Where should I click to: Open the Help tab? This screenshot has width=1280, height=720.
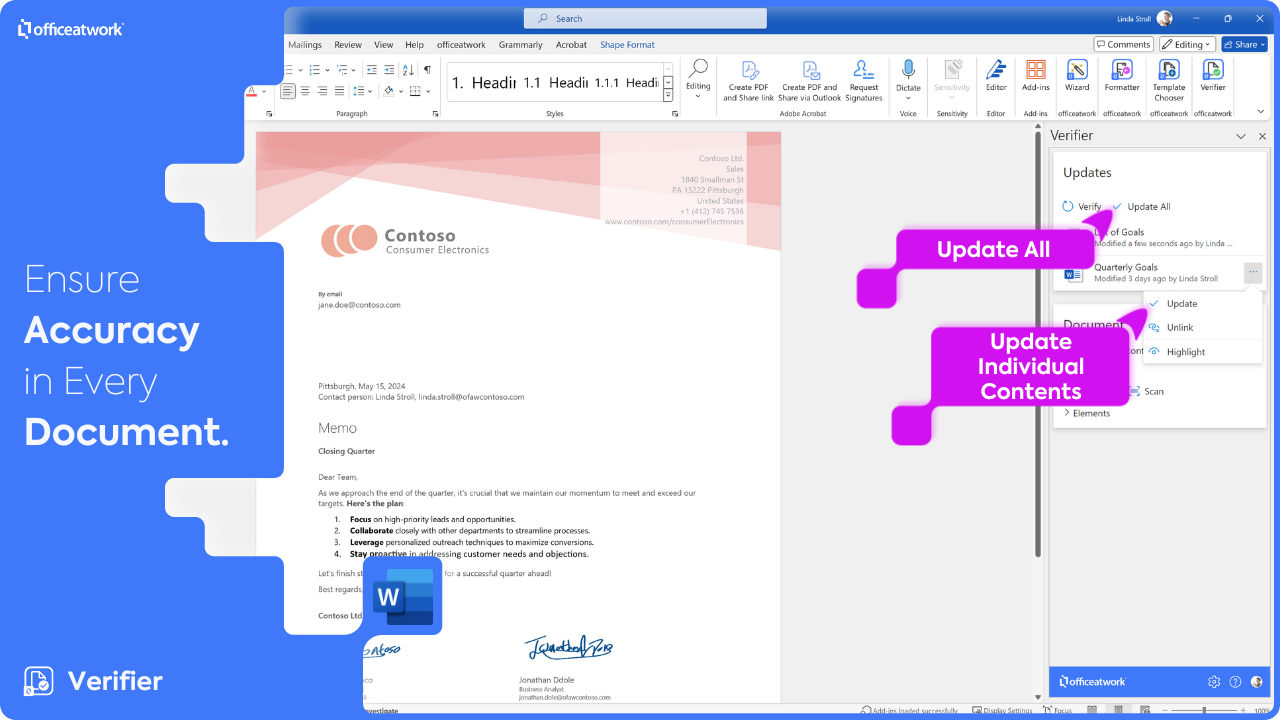click(x=415, y=45)
